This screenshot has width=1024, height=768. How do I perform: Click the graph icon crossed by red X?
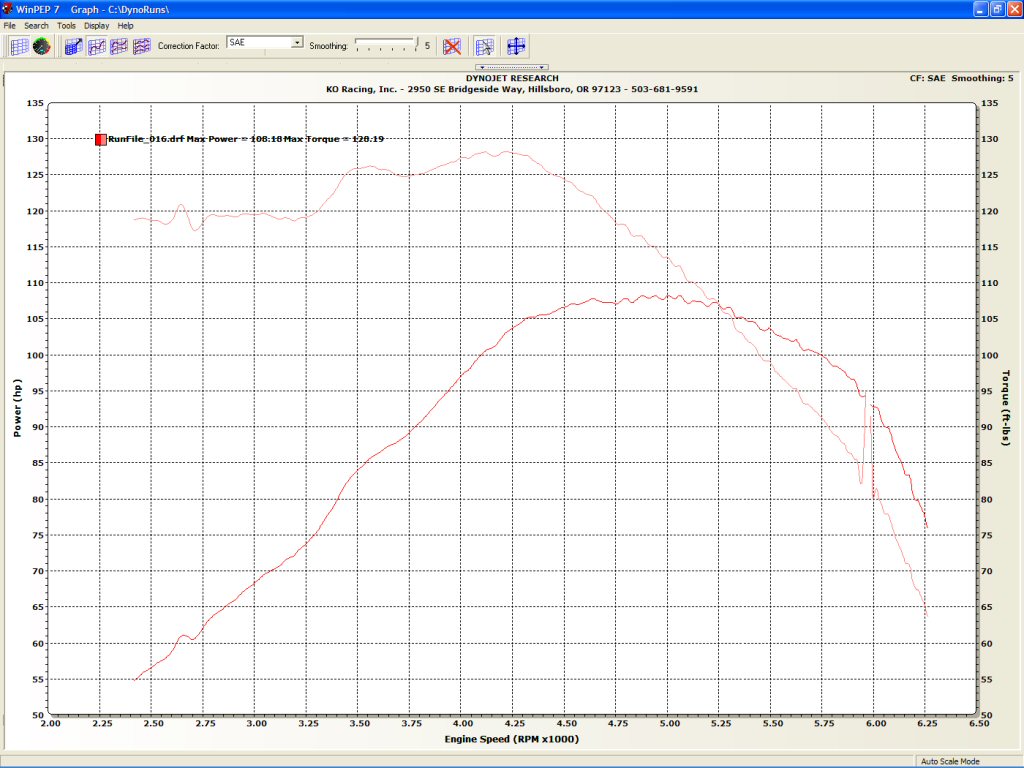point(452,46)
